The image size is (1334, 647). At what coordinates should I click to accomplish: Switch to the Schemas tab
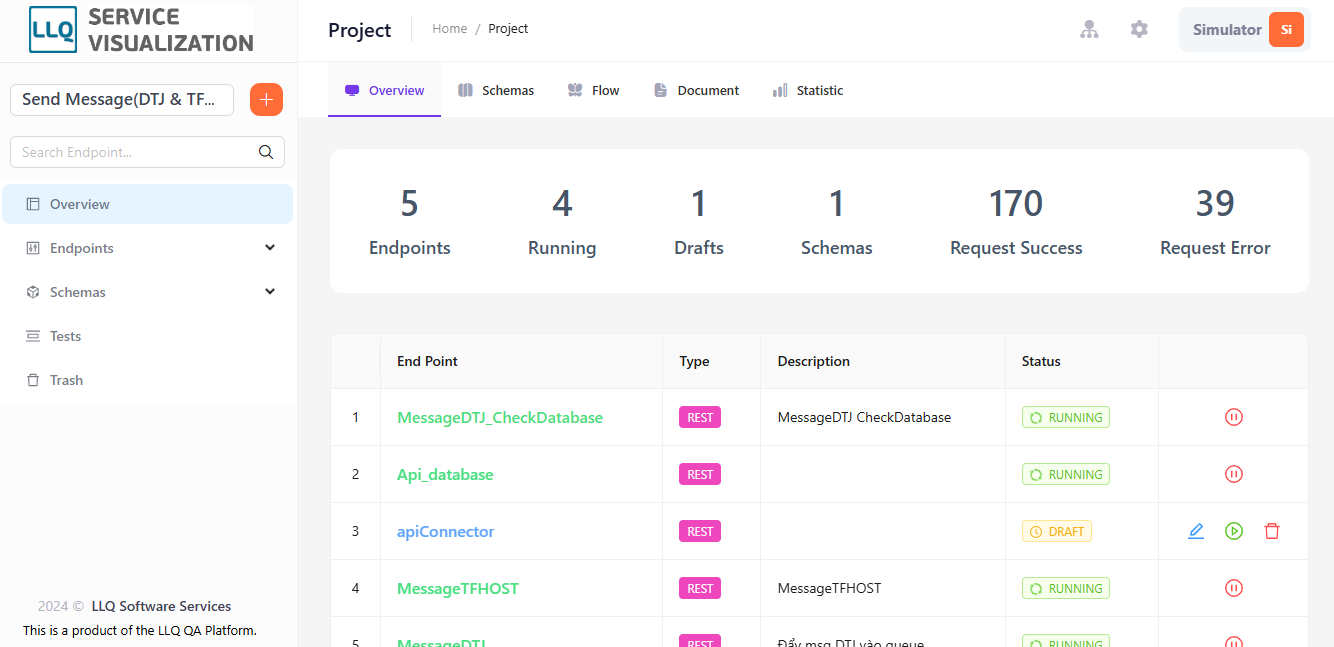pyautogui.click(x=496, y=90)
